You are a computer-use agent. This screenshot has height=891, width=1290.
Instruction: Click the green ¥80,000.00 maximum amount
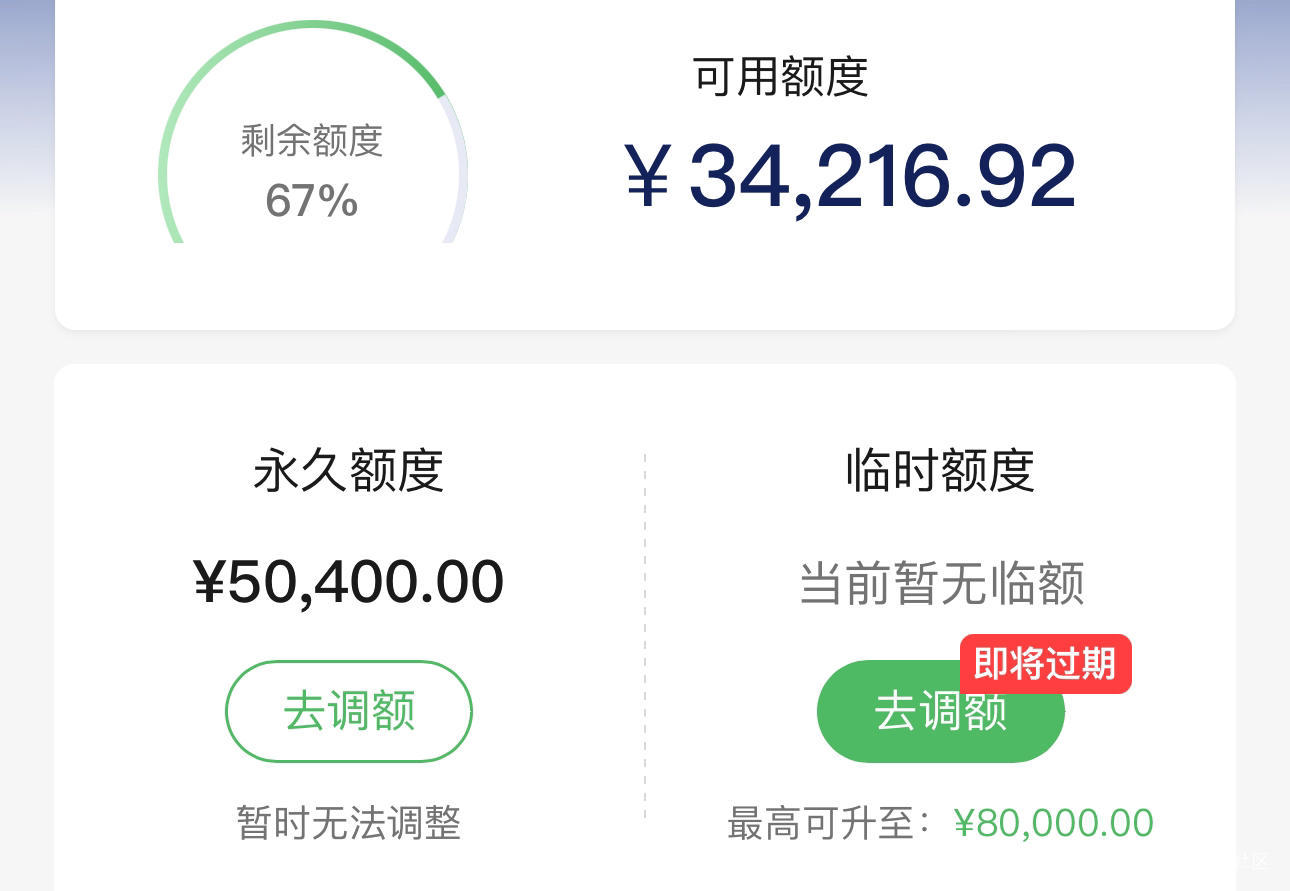click(1054, 823)
